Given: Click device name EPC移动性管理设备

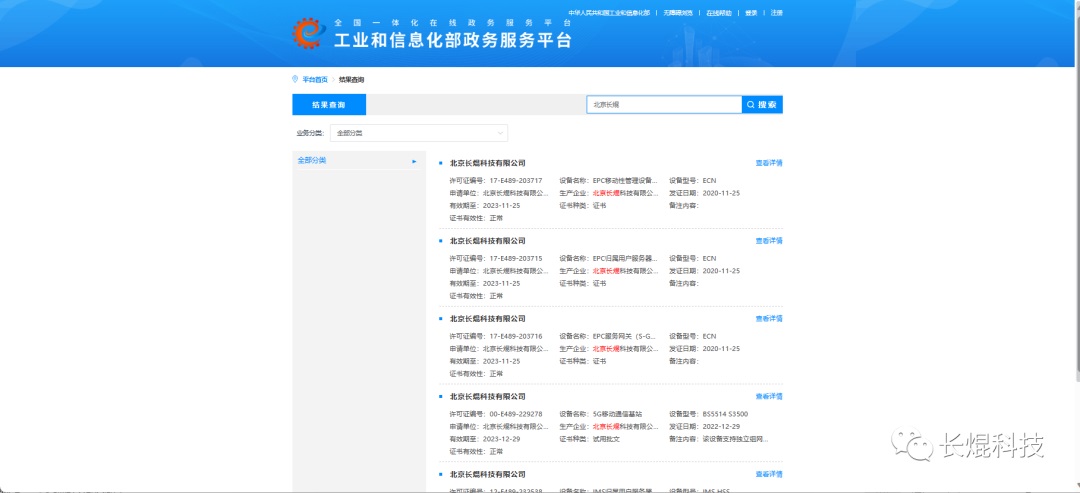Looking at the screenshot, I should (625, 180).
